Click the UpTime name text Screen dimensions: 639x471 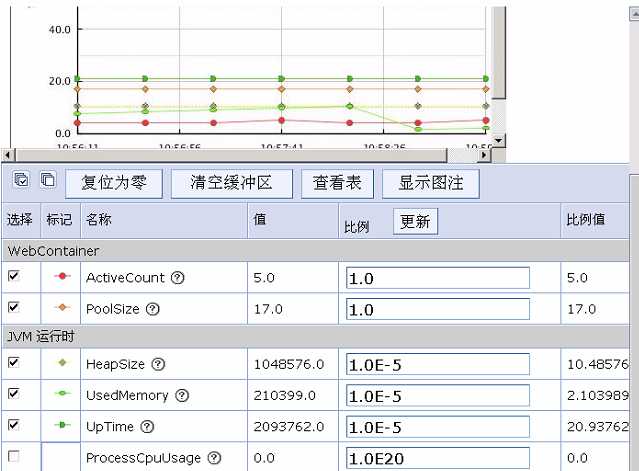(110, 427)
